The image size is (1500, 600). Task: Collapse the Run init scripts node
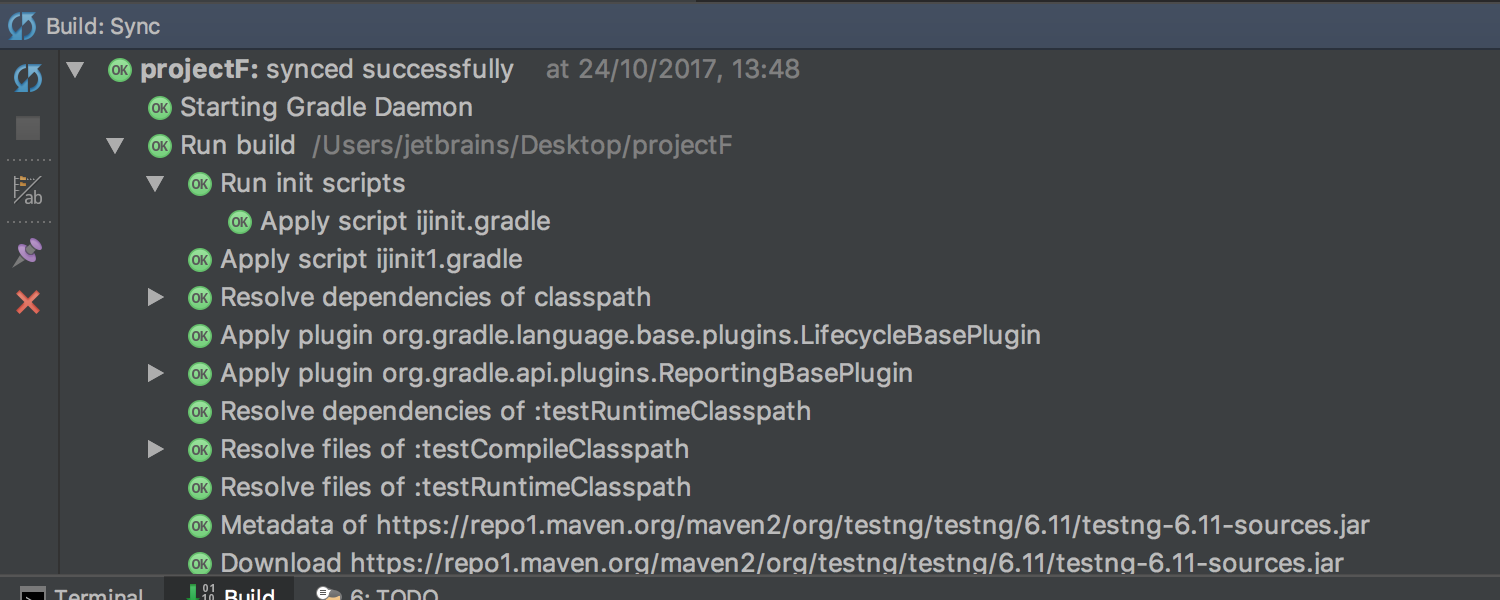(155, 184)
